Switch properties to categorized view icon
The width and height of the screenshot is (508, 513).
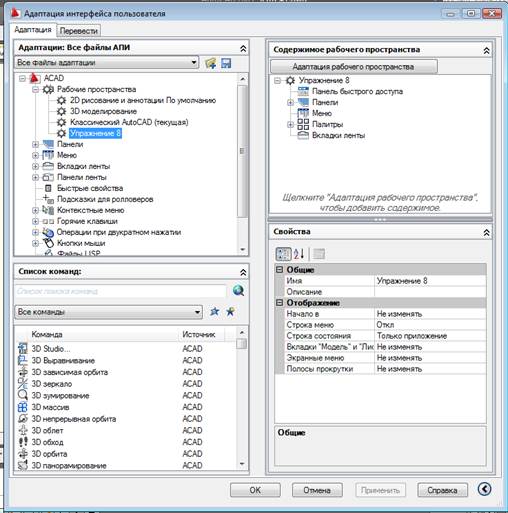(x=283, y=254)
